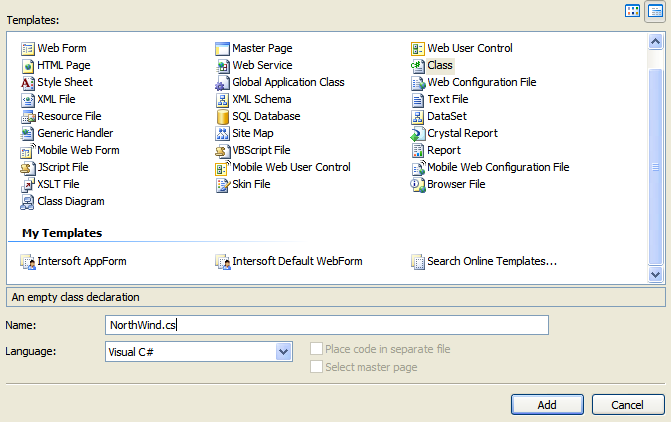Click the Add button
The image size is (671, 422).
(x=547, y=405)
